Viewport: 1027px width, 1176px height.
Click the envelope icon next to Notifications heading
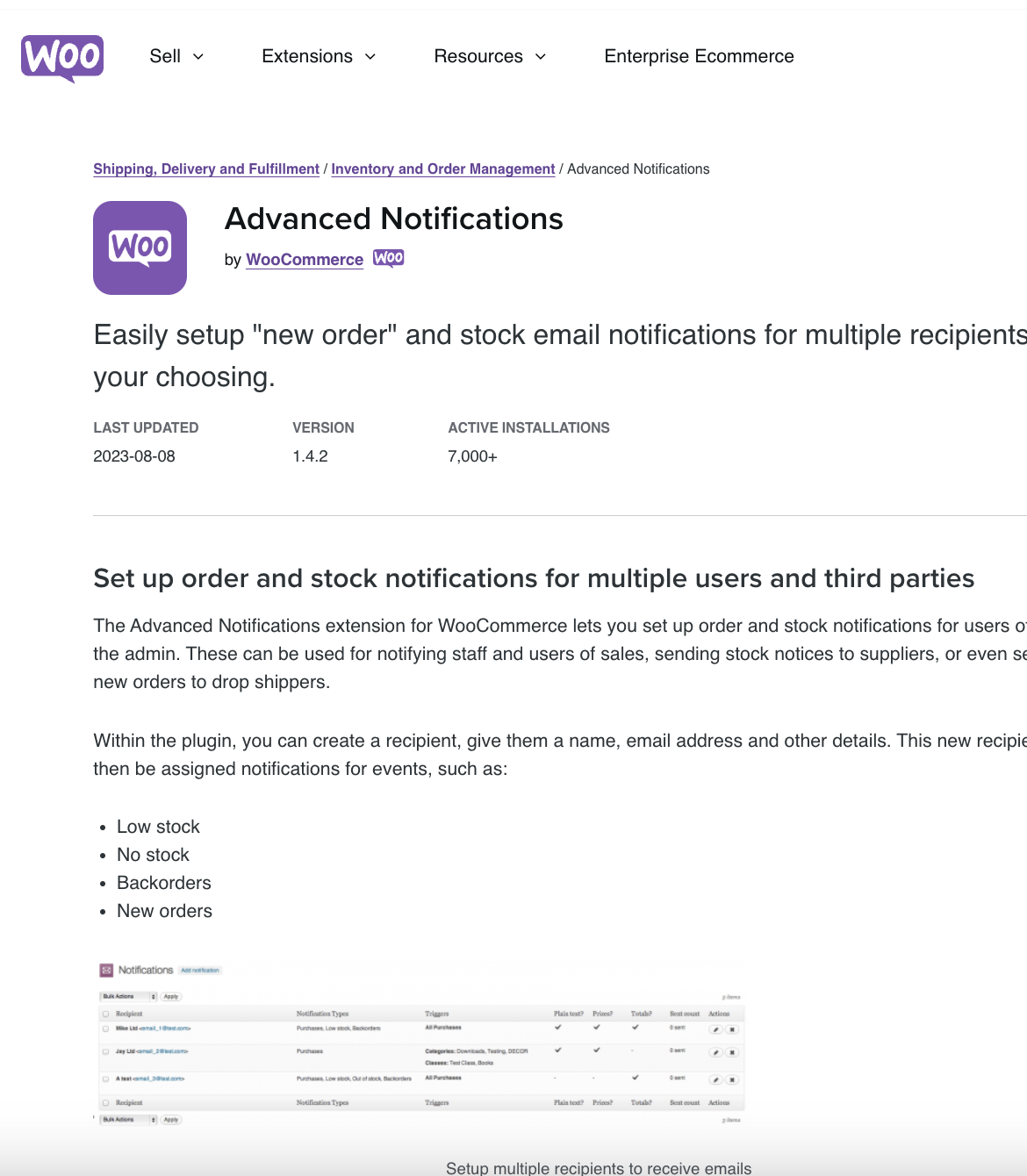[106, 969]
